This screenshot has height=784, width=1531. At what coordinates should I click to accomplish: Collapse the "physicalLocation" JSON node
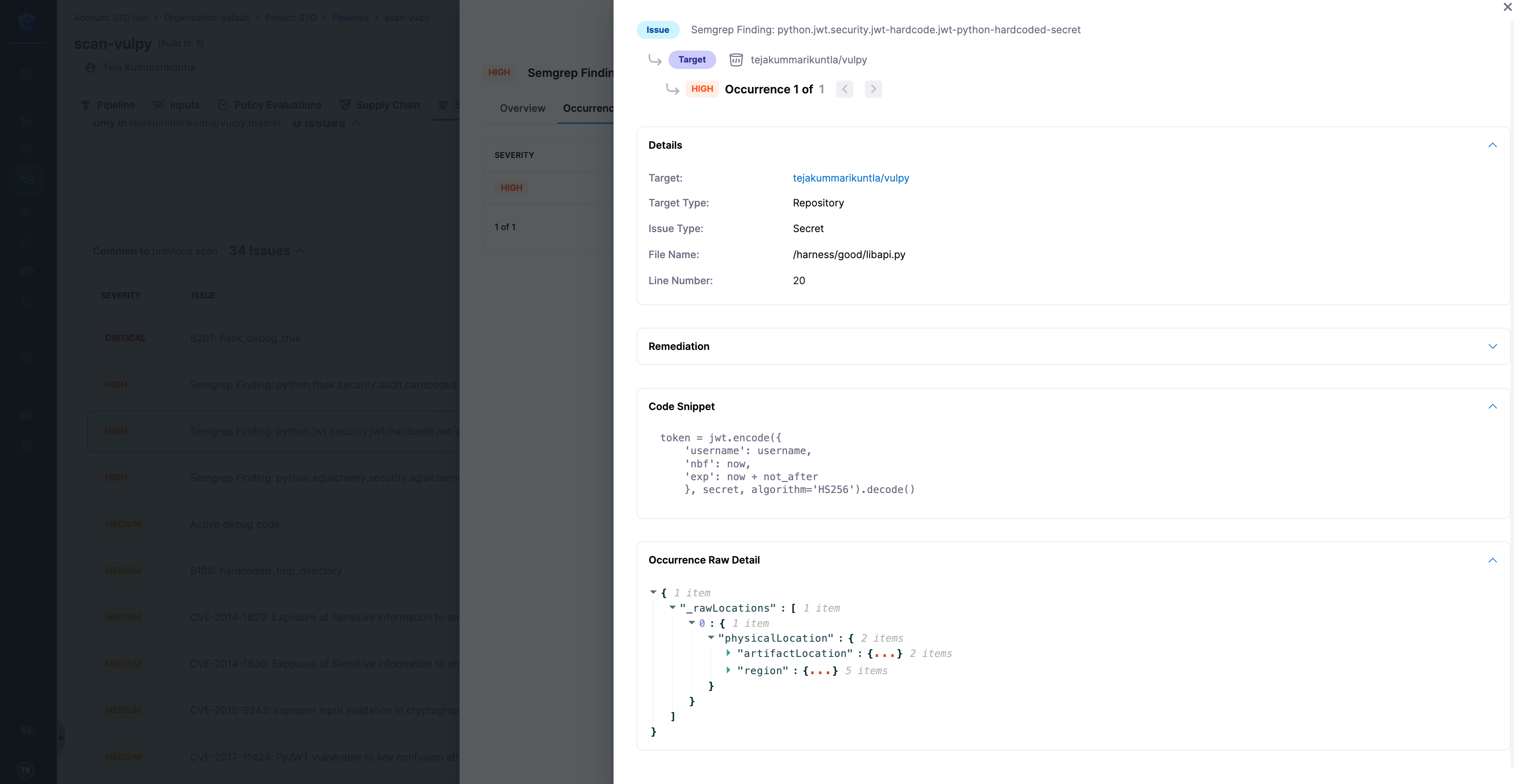711,637
